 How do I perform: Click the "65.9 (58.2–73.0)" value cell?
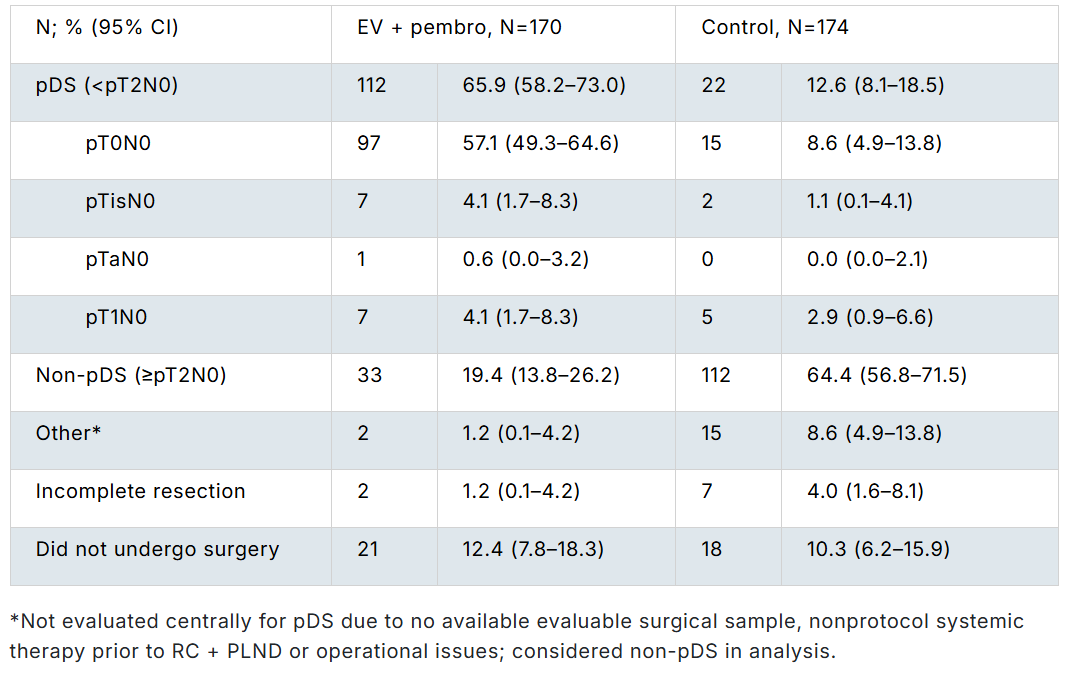[x=544, y=86]
